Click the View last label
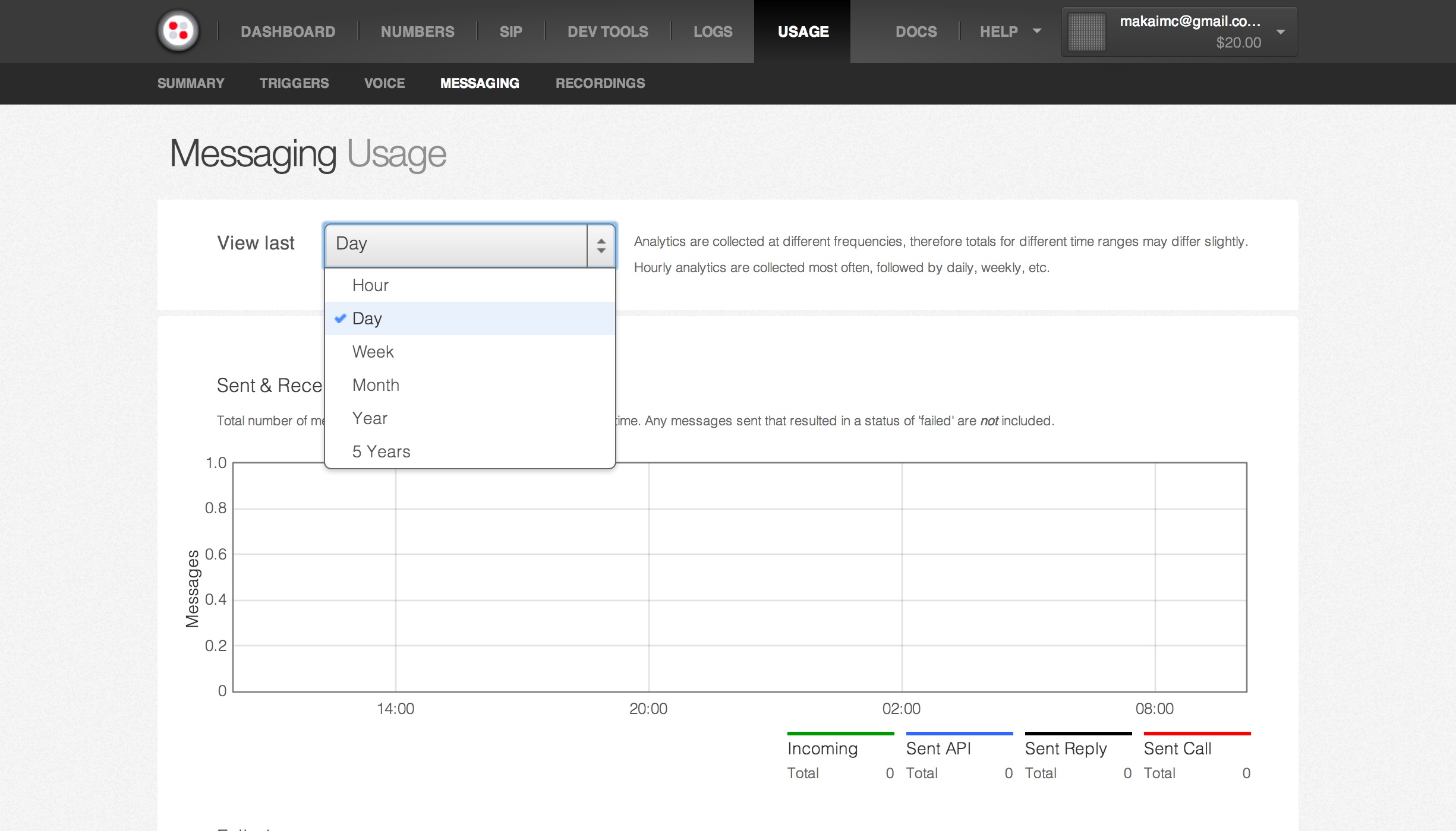The width and height of the screenshot is (1456, 831). [256, 243]
